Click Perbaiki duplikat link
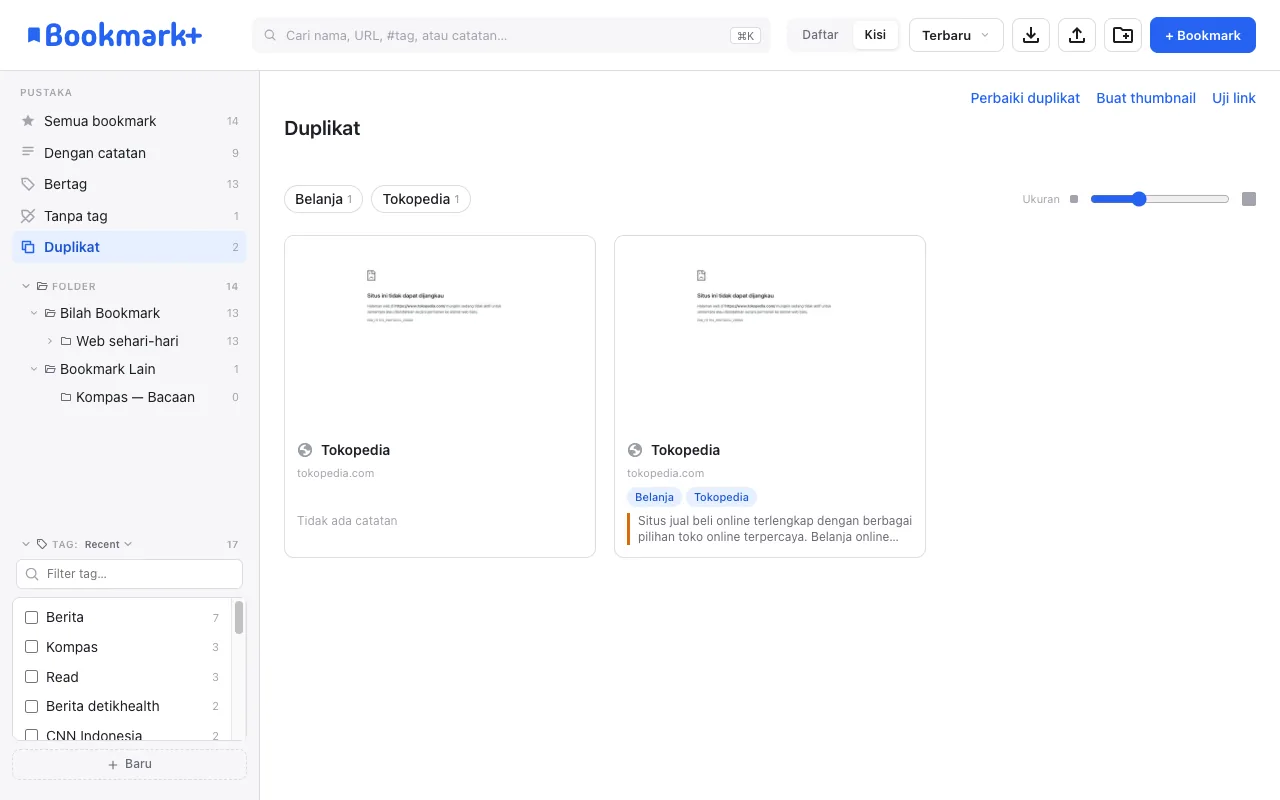The image size is (1280, 800). pos(1025,98)
